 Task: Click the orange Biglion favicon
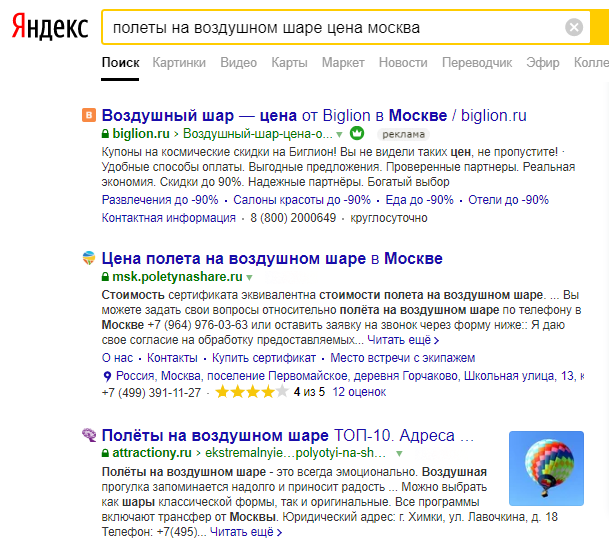[x=89, y=115]
